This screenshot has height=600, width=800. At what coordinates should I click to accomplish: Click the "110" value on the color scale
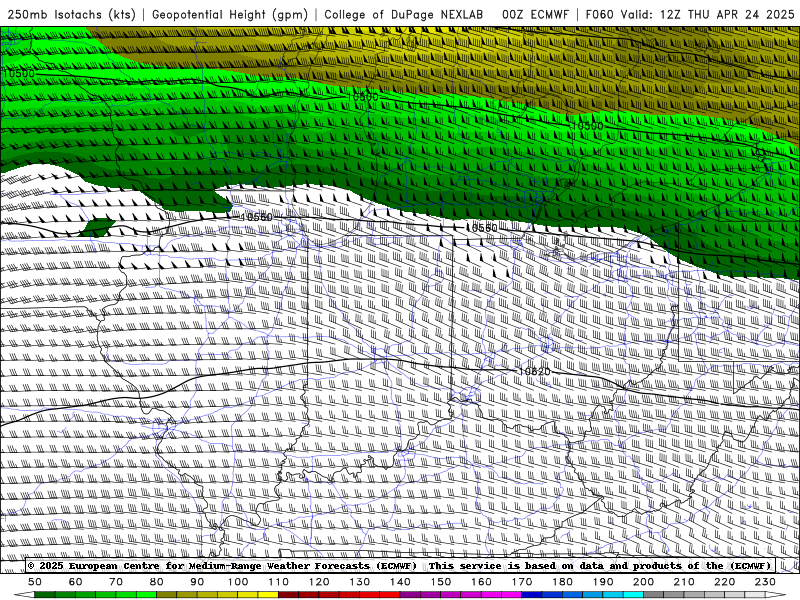pos(279,582)
